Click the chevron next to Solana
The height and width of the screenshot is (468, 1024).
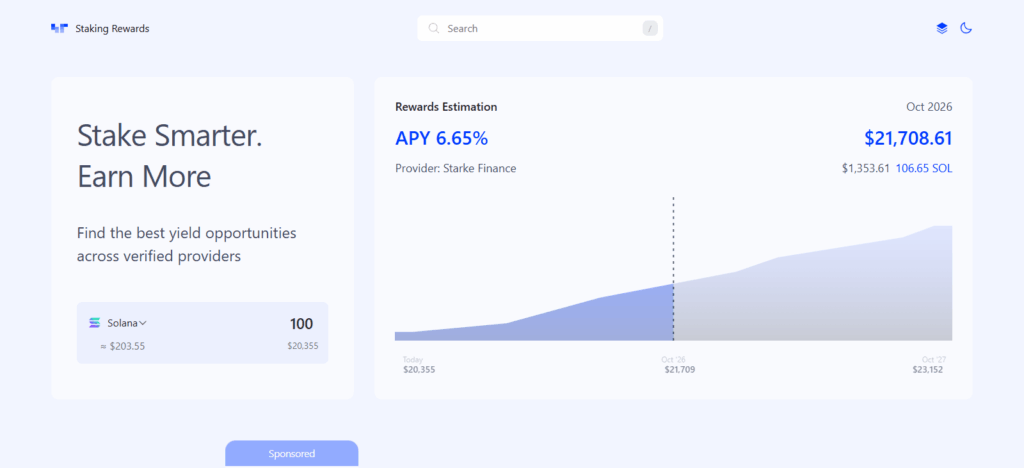point(143,323)
